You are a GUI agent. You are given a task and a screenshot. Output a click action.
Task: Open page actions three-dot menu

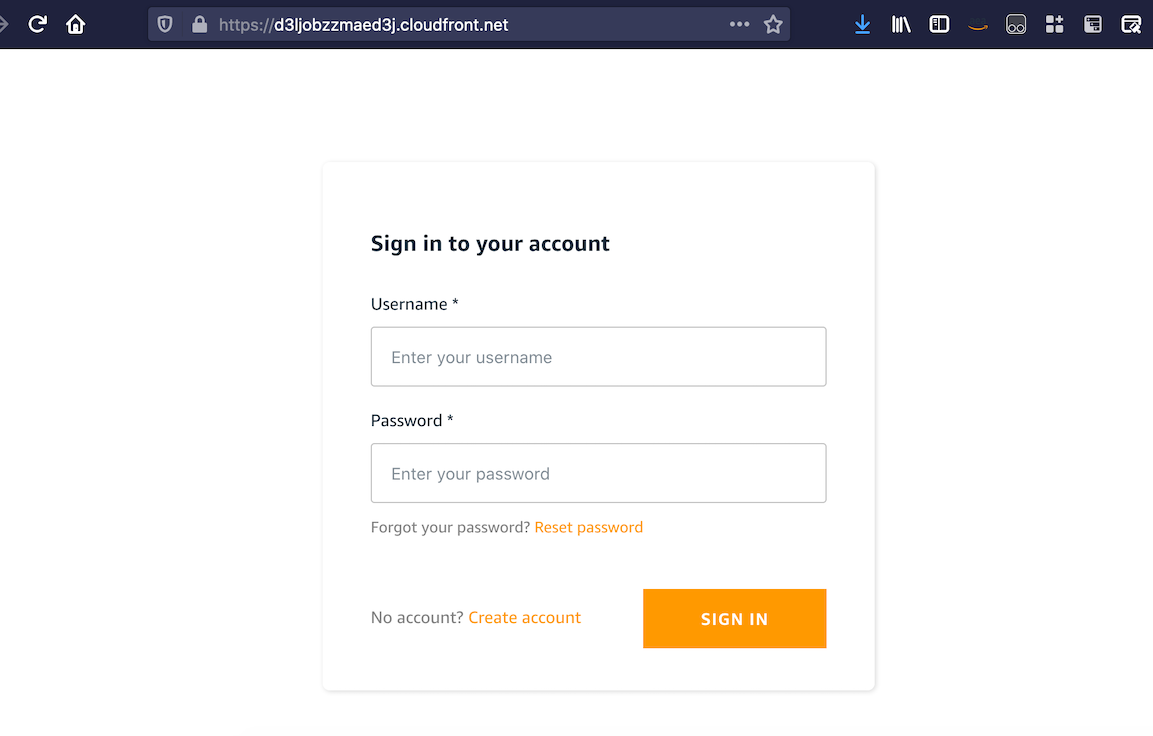click(739, 25)
